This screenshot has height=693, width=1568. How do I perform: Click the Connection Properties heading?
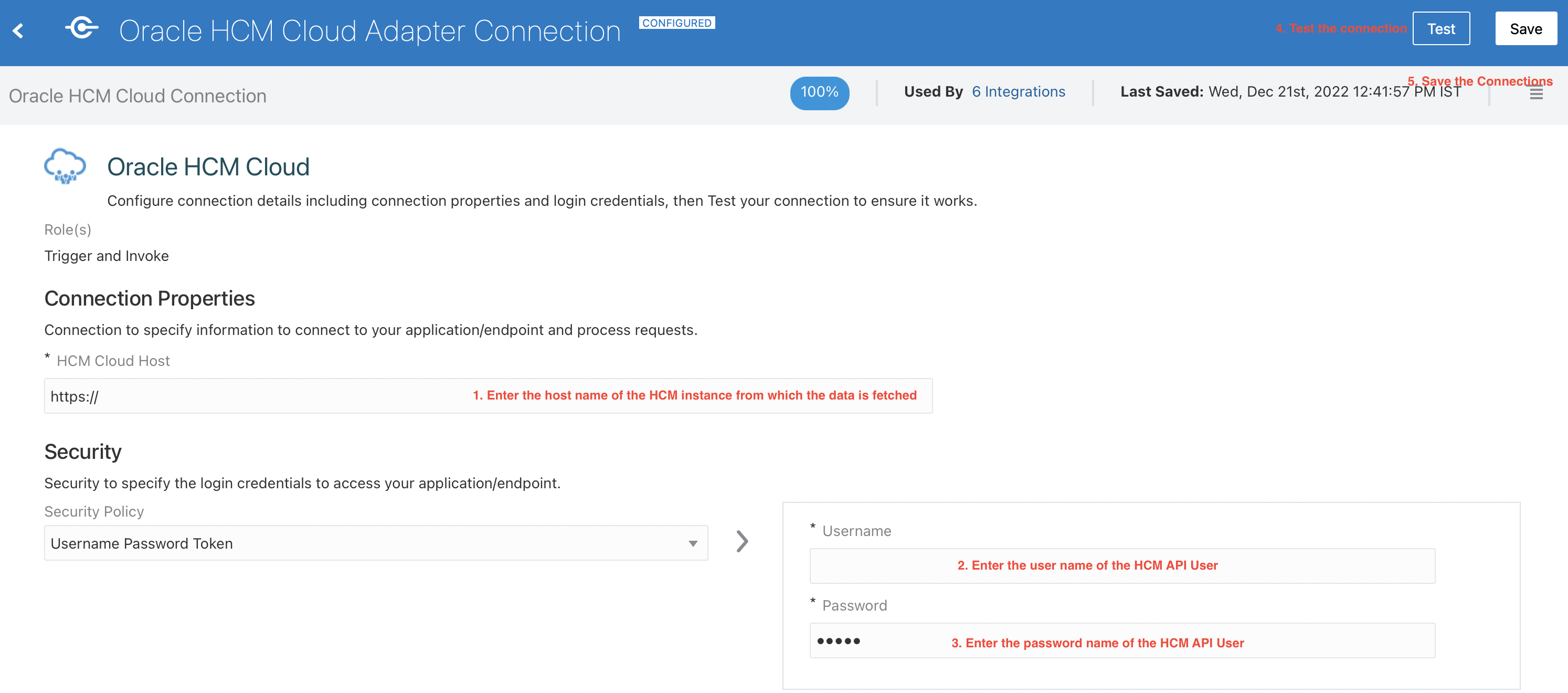coord(149,298)
